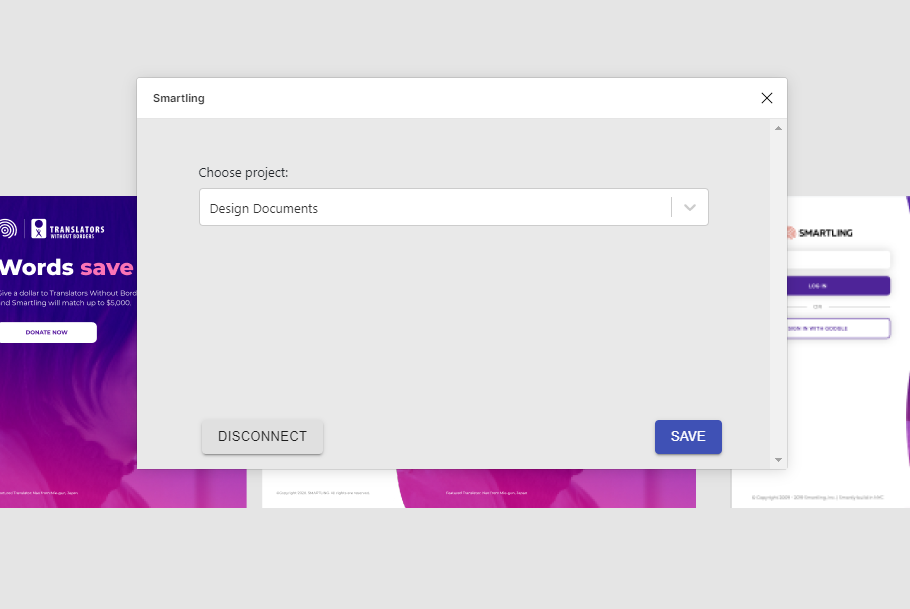Save the selected project
The image size is (910, 609).
688,437
